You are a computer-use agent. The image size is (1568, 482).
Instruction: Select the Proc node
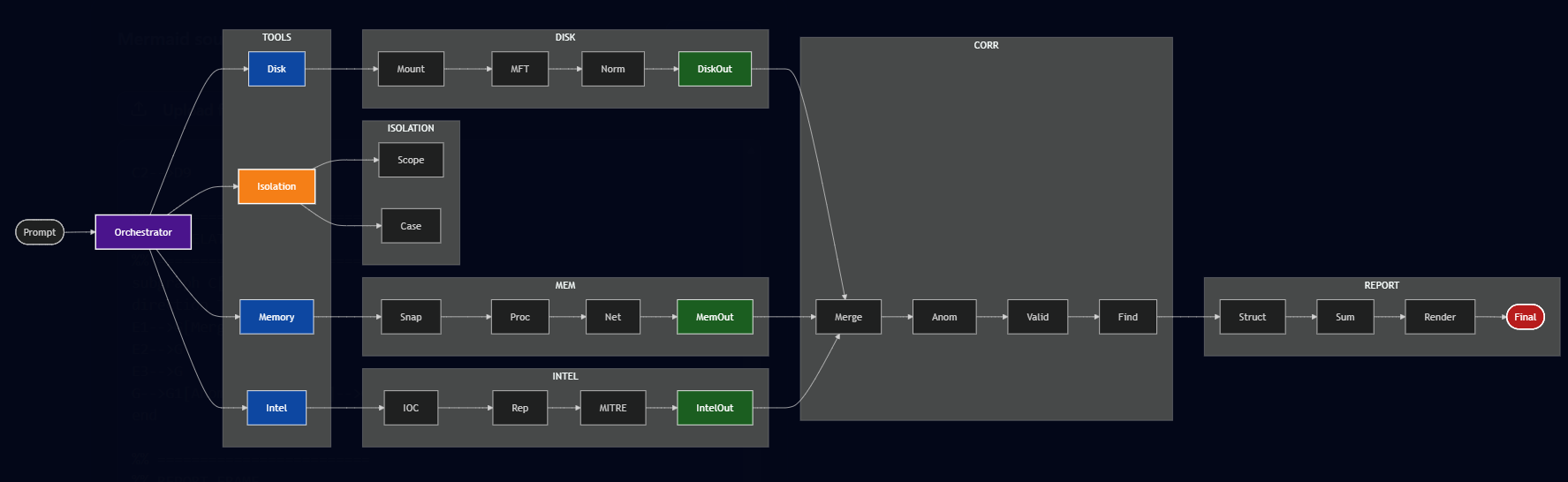click(520, 317)
